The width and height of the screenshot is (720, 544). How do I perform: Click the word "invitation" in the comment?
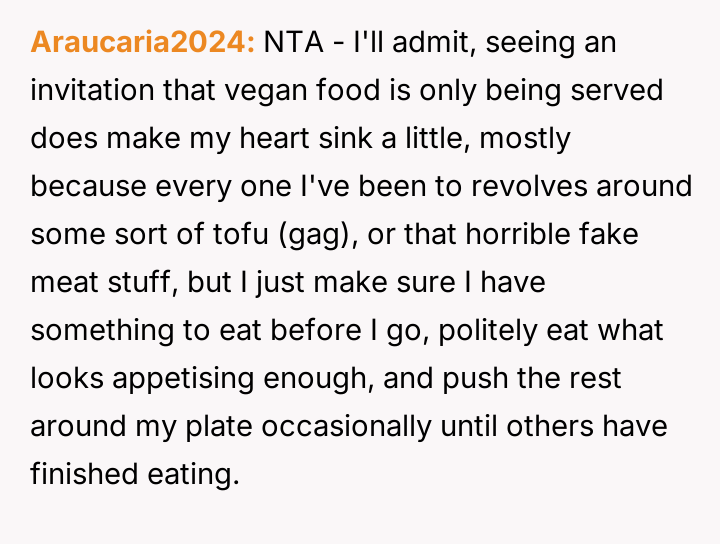pos(91,91)
